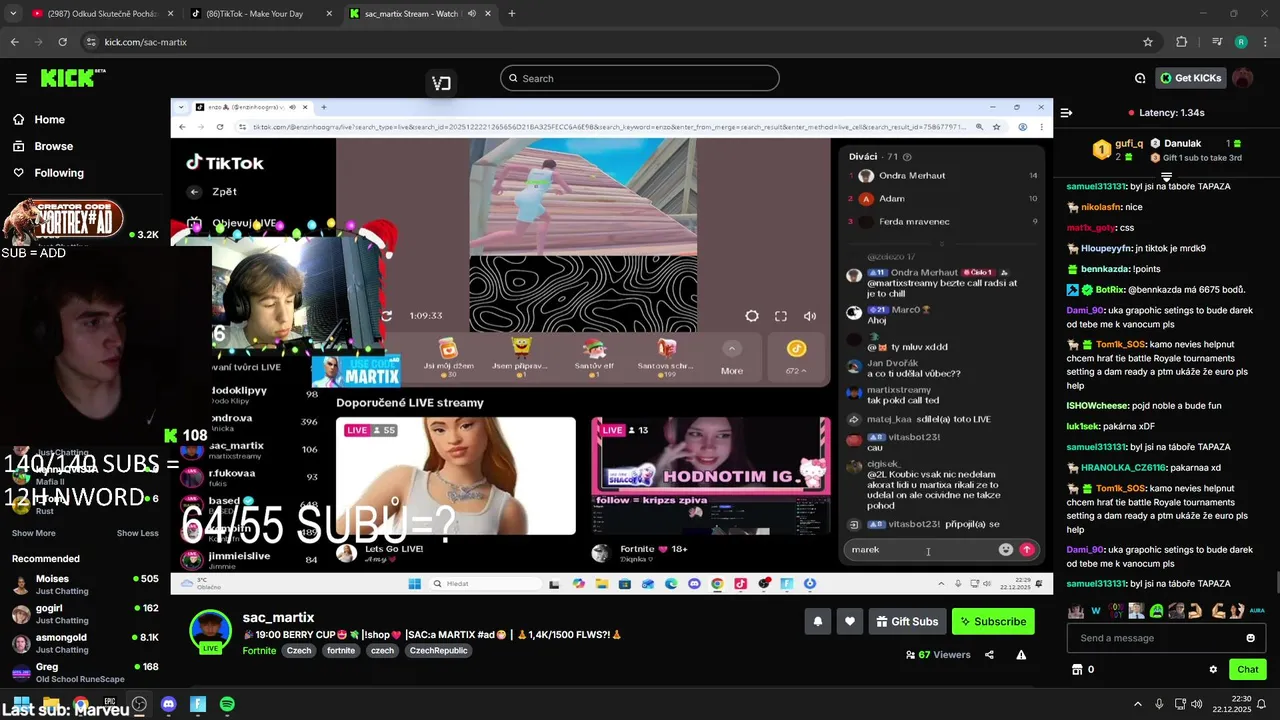Screen dimensions: 1280x720
Task: Click the Get KICKs button
Action: [1190, 78]
